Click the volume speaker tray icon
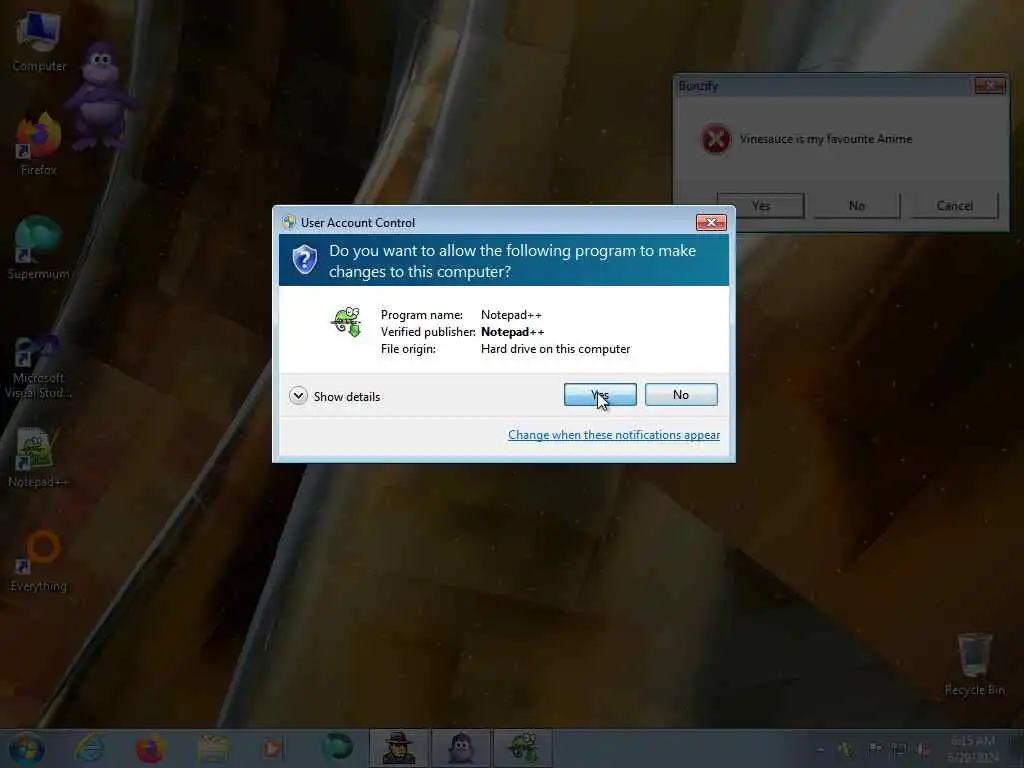 [x=923, y=749]
